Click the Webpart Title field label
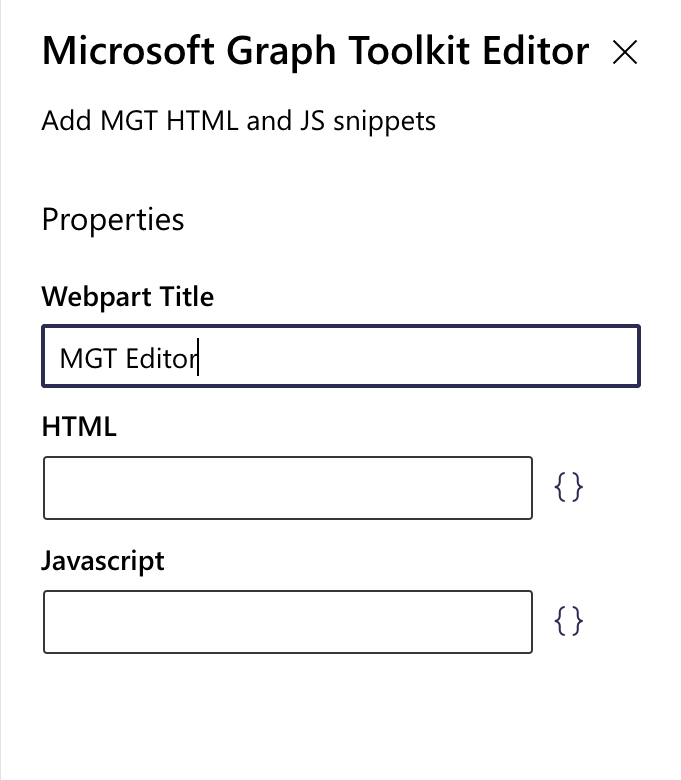Screen dimensions: 681x780 [128, 297]
